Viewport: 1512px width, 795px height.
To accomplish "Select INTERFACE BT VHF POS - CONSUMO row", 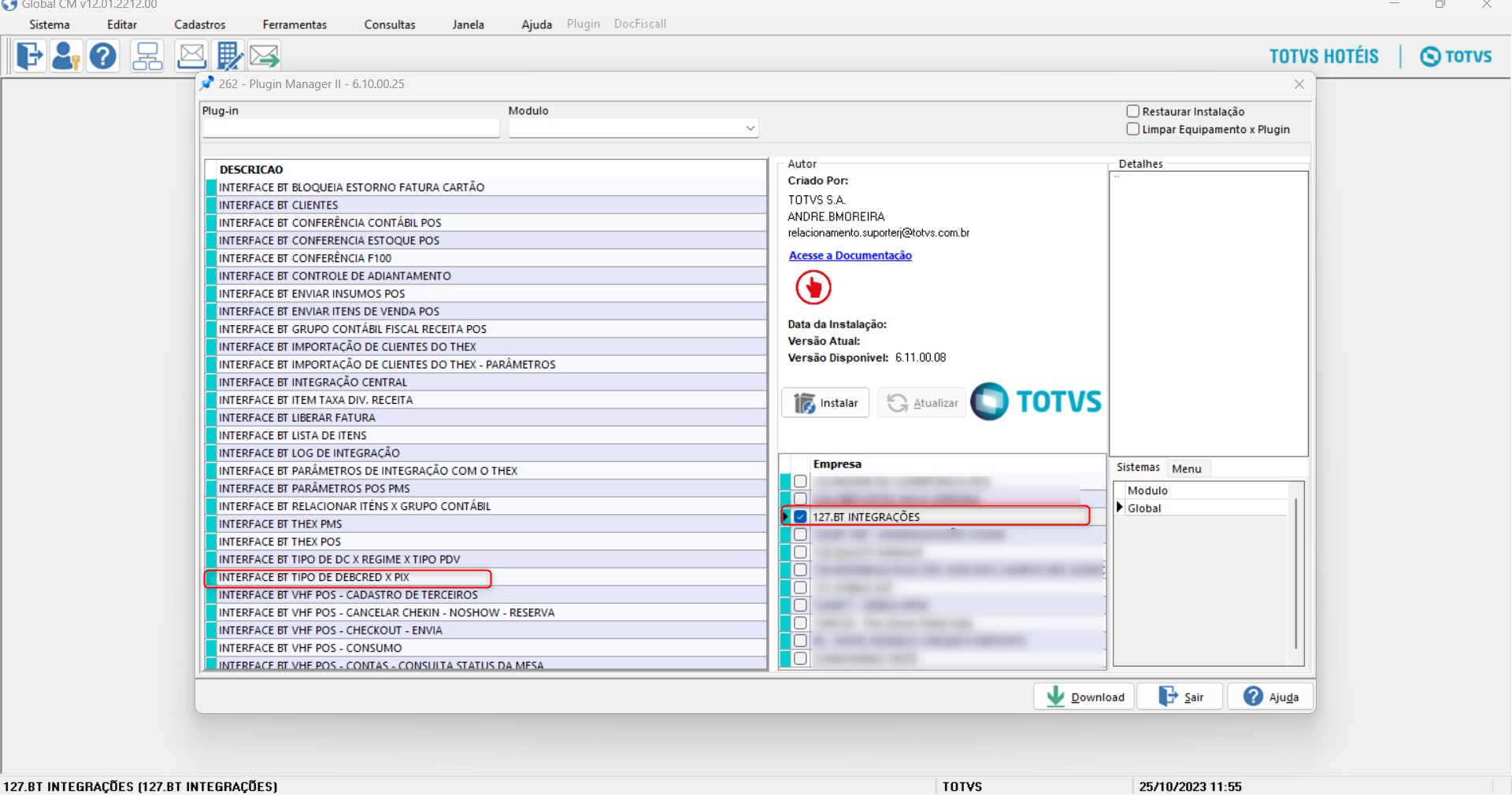I will 487,649.
